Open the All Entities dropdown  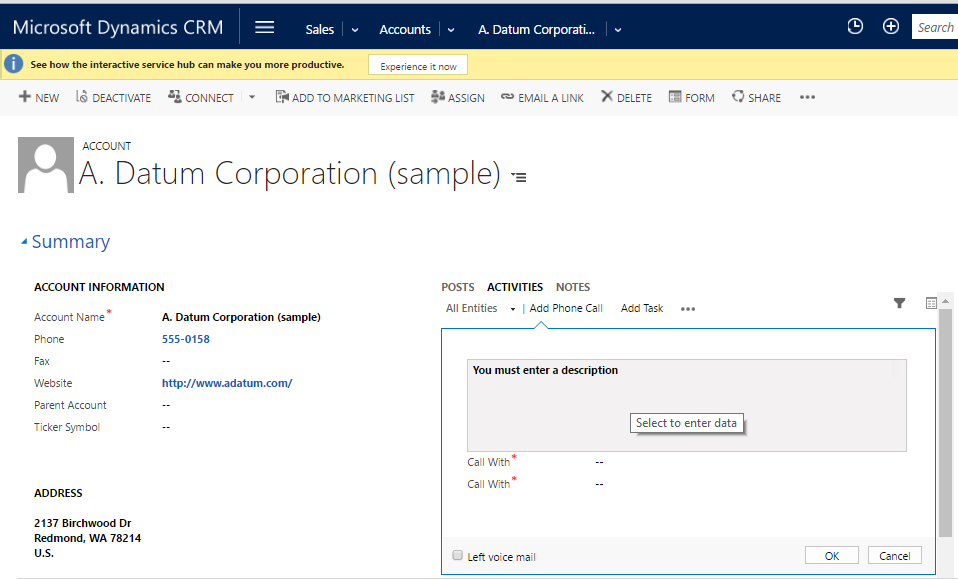[477, 308]
